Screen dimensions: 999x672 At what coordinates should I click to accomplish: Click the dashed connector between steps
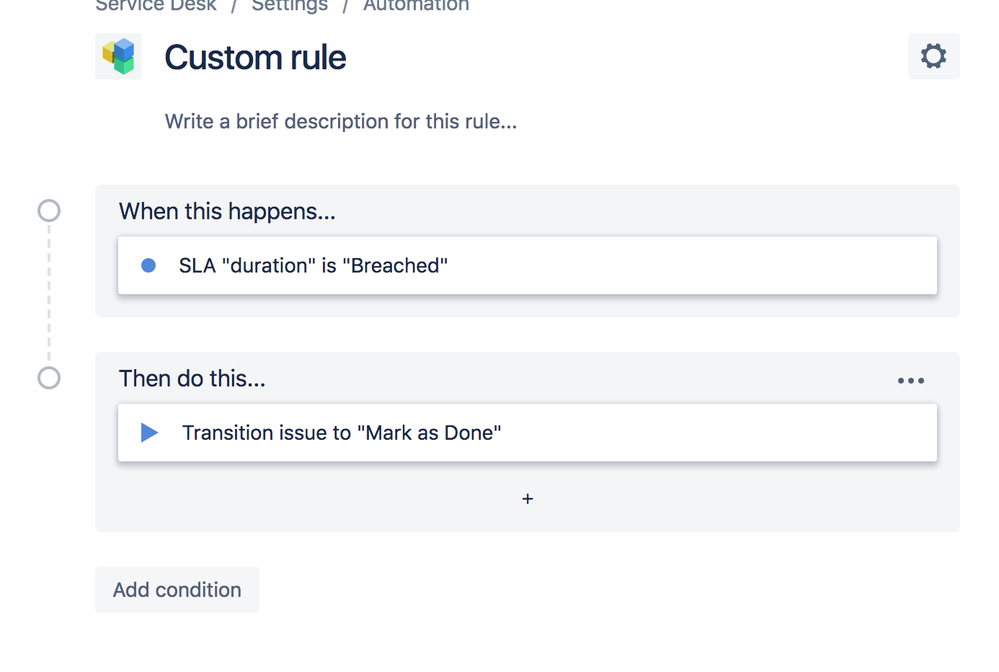pos(48,295)
